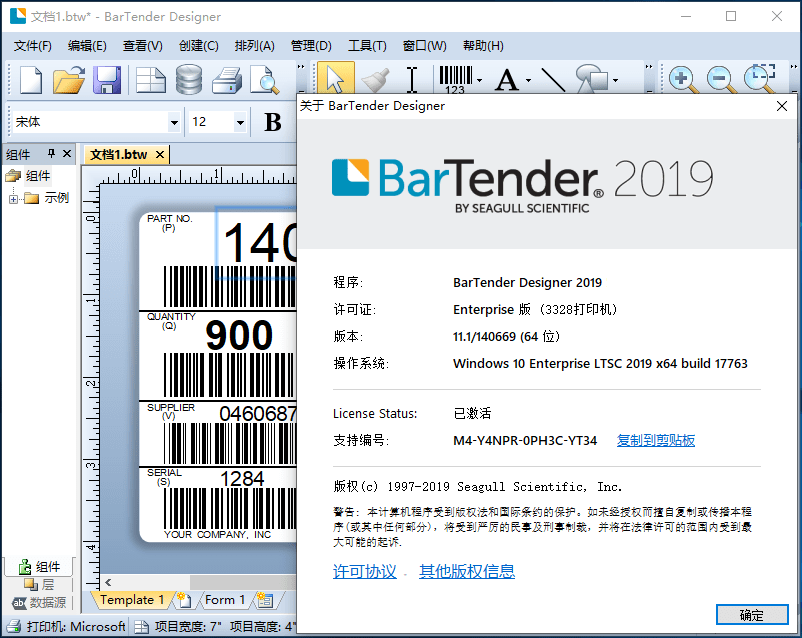
Task: Select the 900 quantity text on label
Action: pyautogui.click(x=239, y=336)
